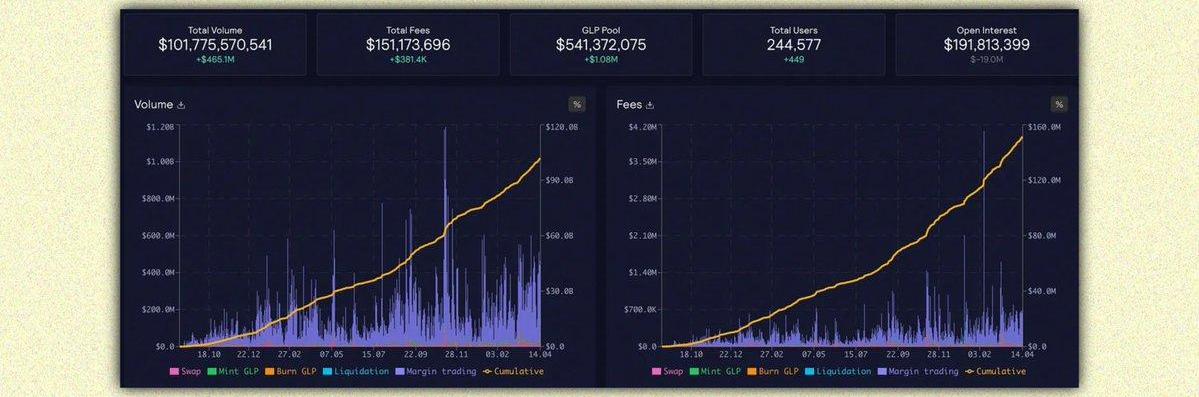1199x397 pixels.
Task: Click the GLP Pool stat card
Action: (x=600, y=44)
